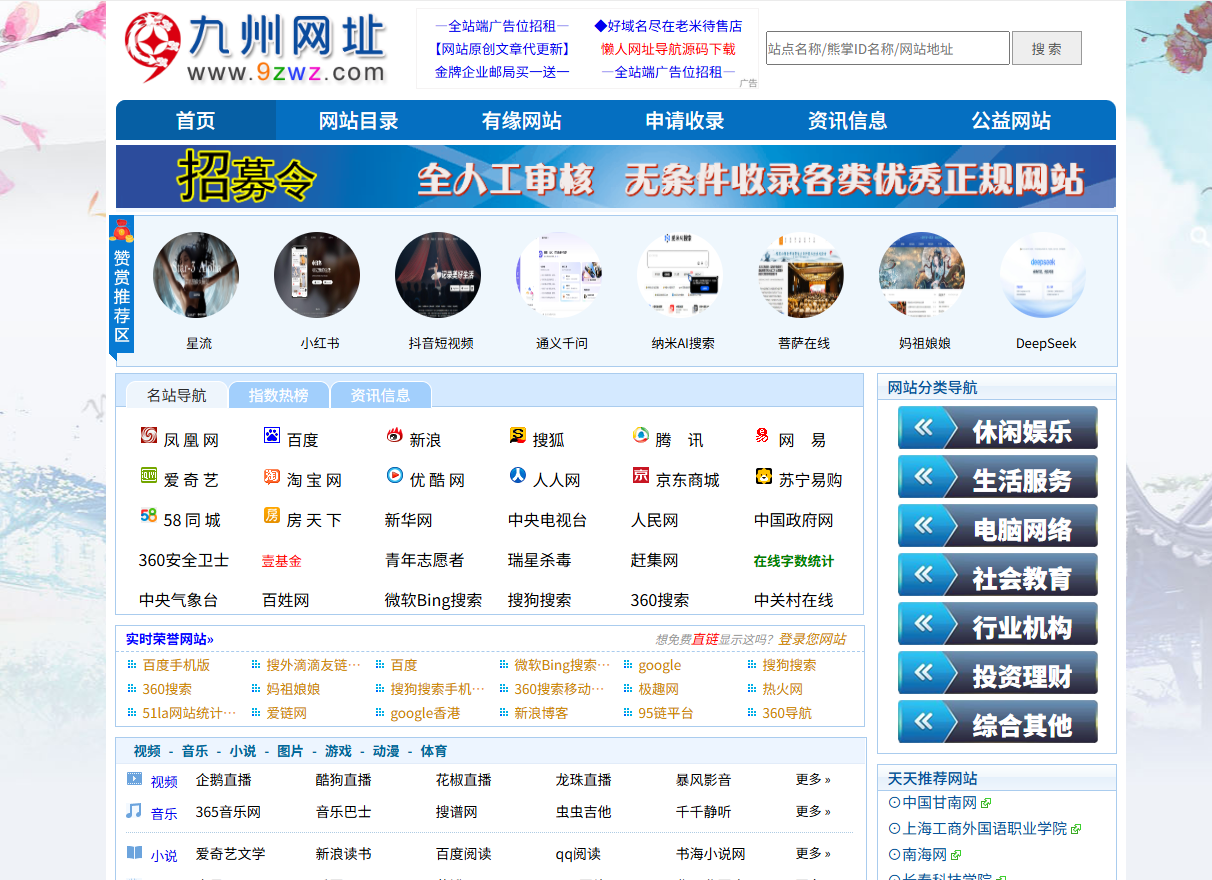The height and width of the screenshot is (880, 1212).
Task: Open the 抖音短视频 circular thumbnail
Action: tap(438, 275)
